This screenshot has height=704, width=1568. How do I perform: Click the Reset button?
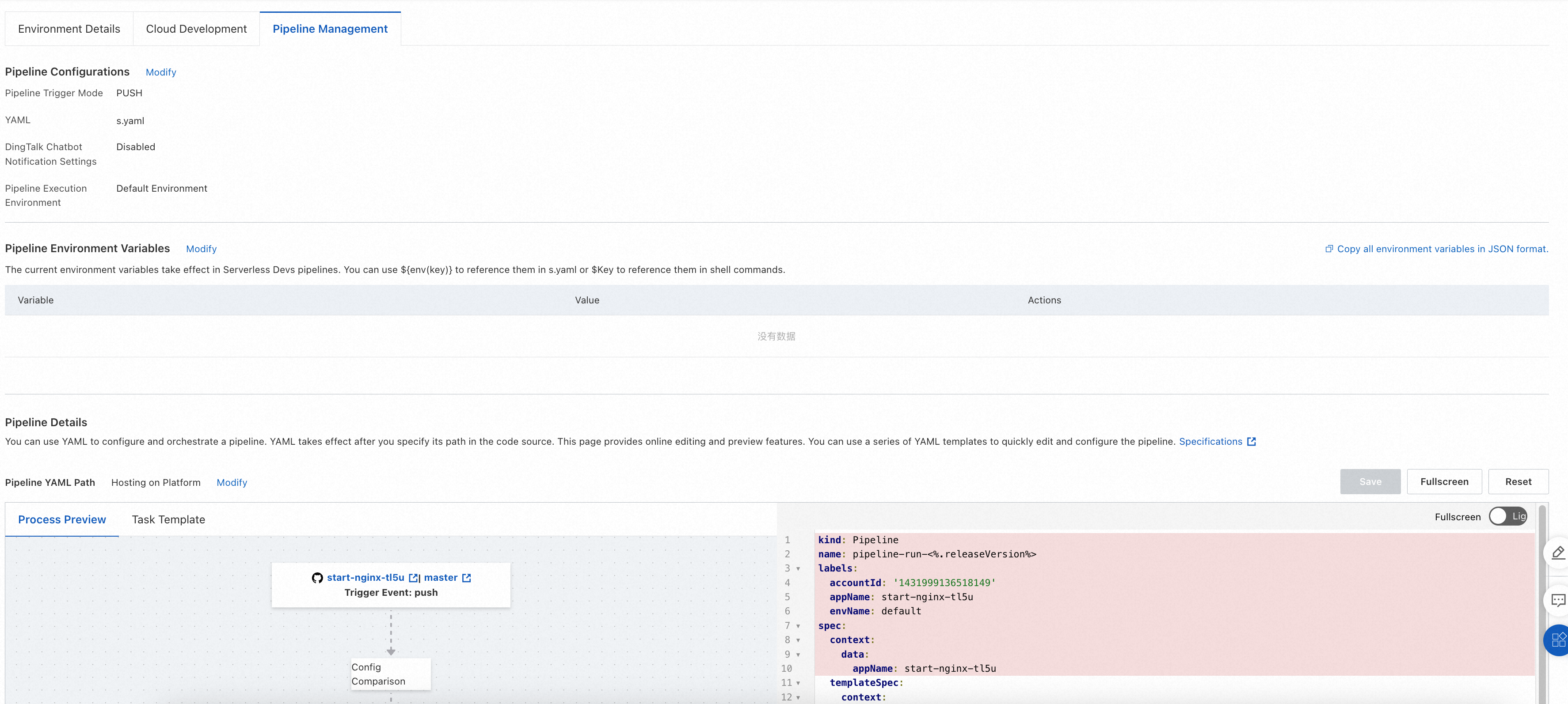1518,482
